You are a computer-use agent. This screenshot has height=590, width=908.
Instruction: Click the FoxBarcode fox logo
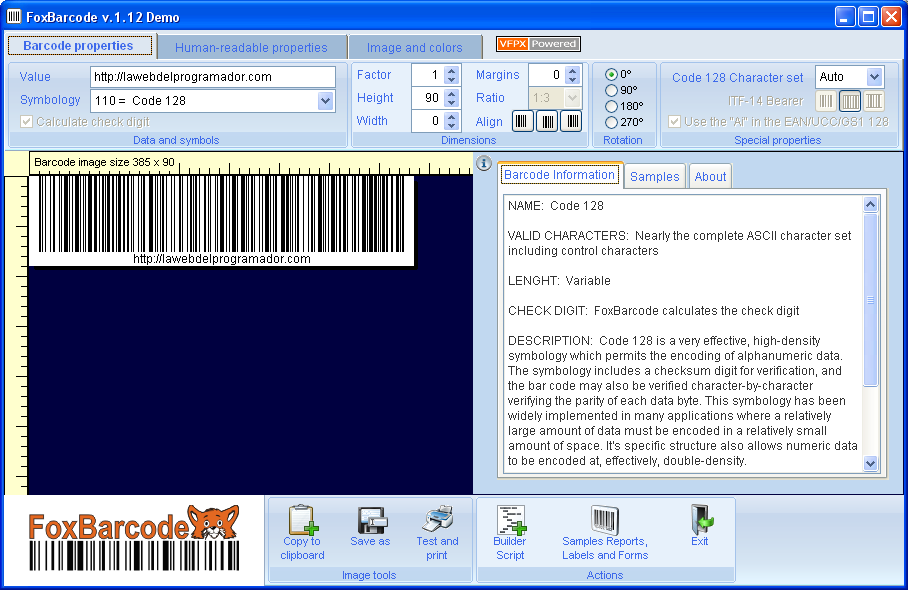[x=134, y=538]
